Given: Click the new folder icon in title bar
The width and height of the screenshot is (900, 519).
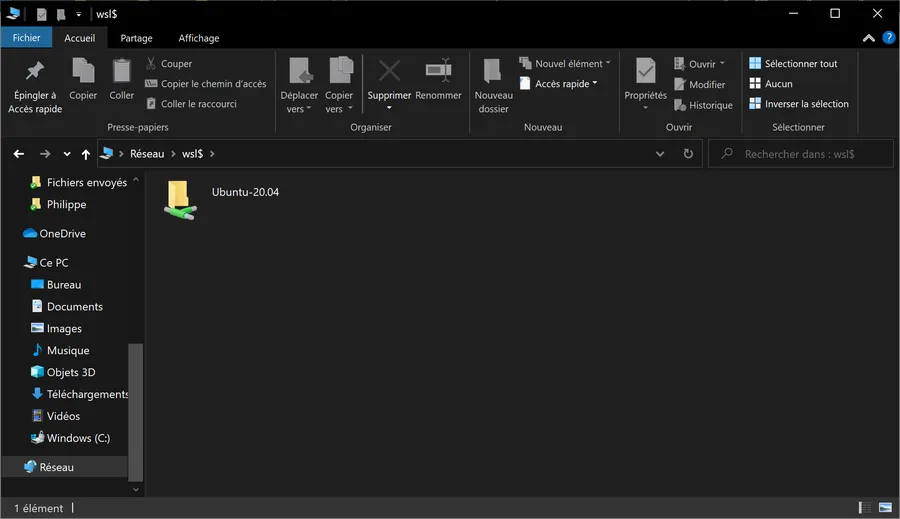Looking at the screenshot, I should [61, 14].
